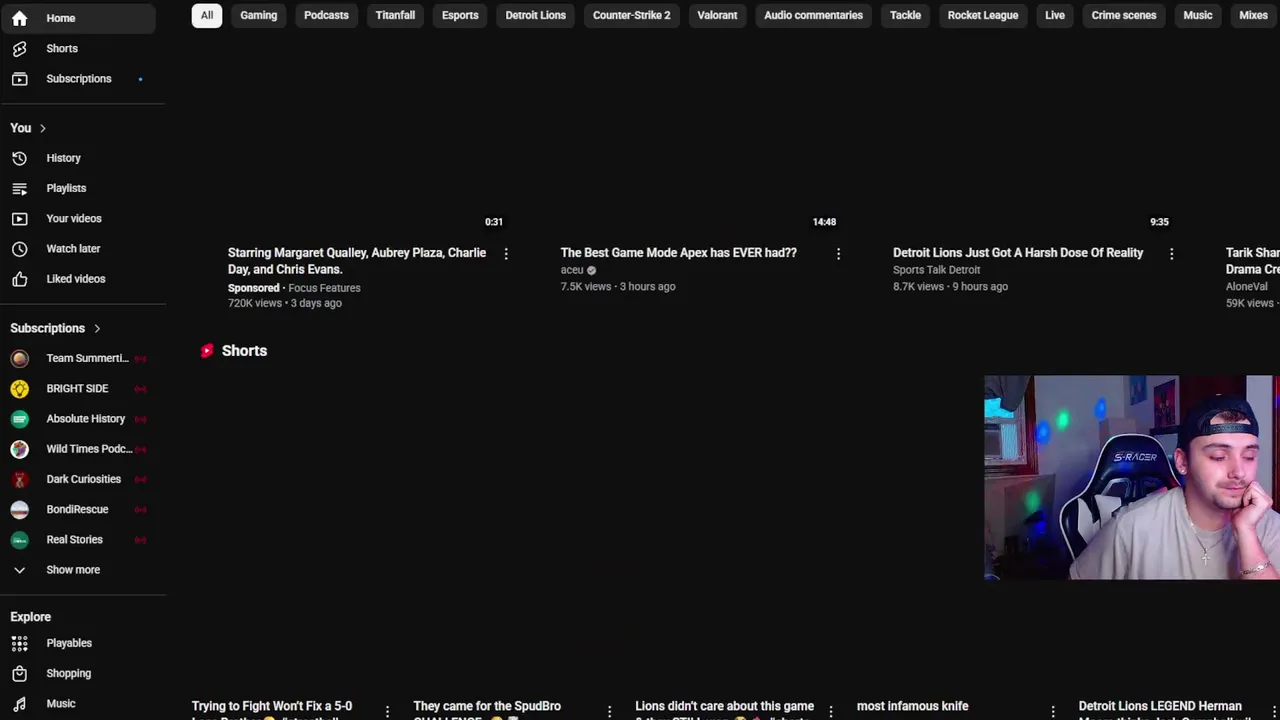Click the 0:31 sponsored video thumbnail

click(x=368, y=138)
